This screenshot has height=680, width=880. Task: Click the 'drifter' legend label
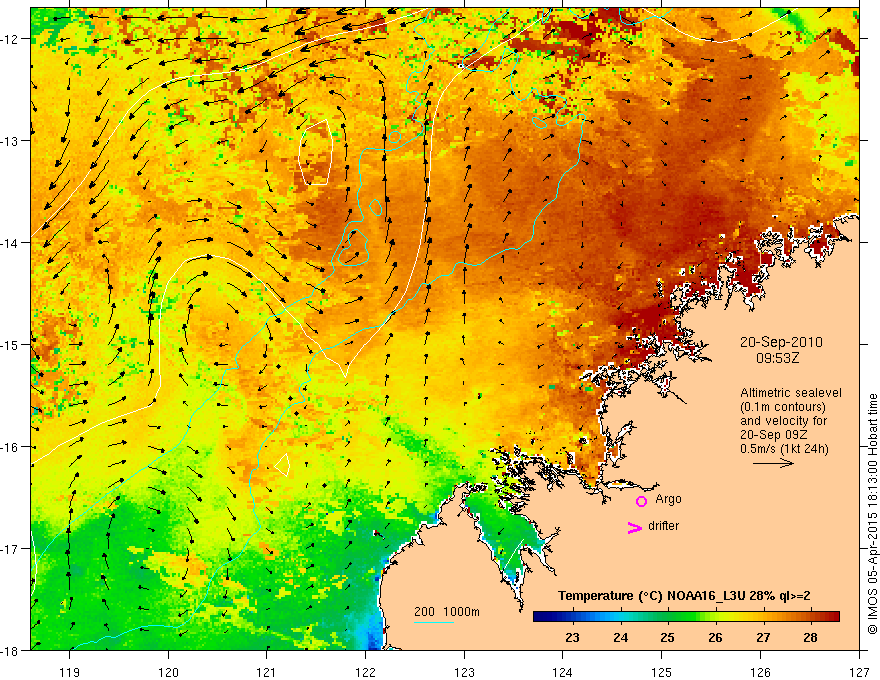663,526
